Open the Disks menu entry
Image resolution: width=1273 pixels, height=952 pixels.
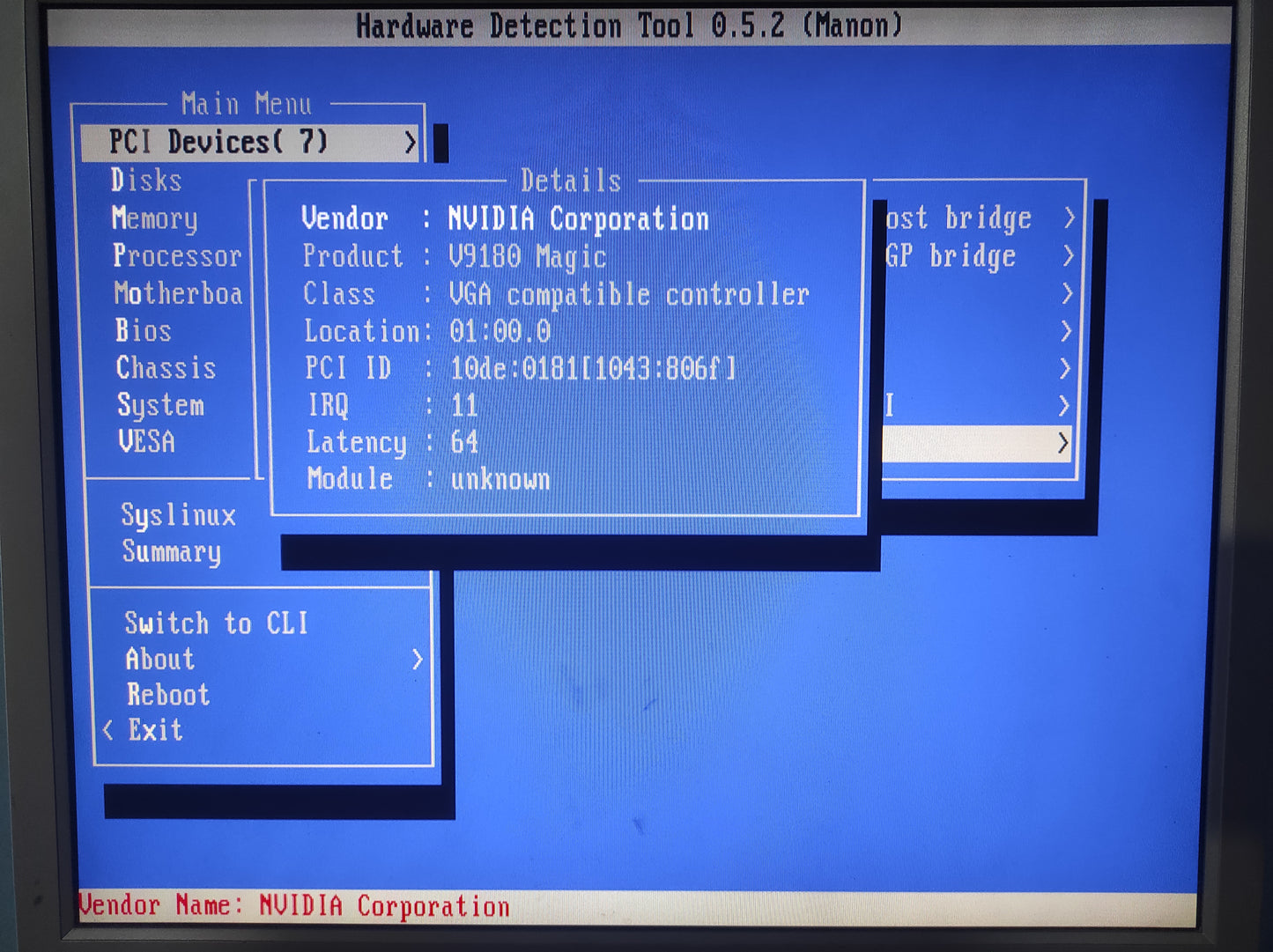pos(146,181)
